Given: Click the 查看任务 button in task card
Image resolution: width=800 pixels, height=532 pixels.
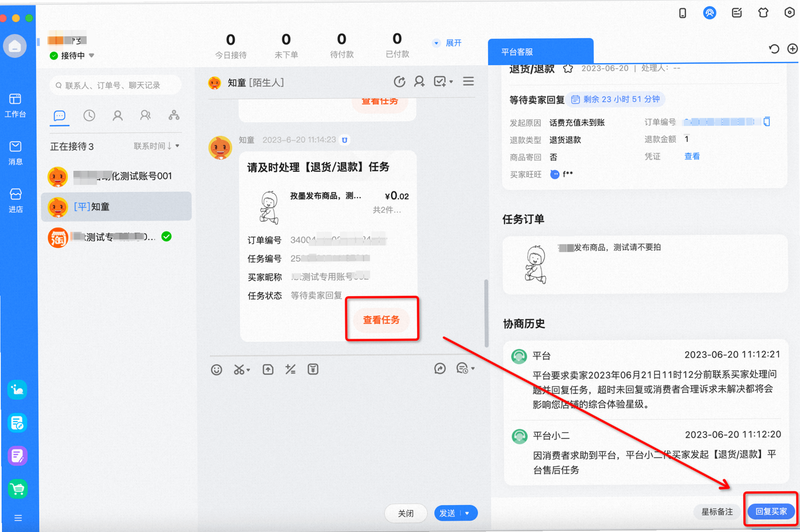Looking at the screenshot, I should pyautogui.click(x=382, y=320).
